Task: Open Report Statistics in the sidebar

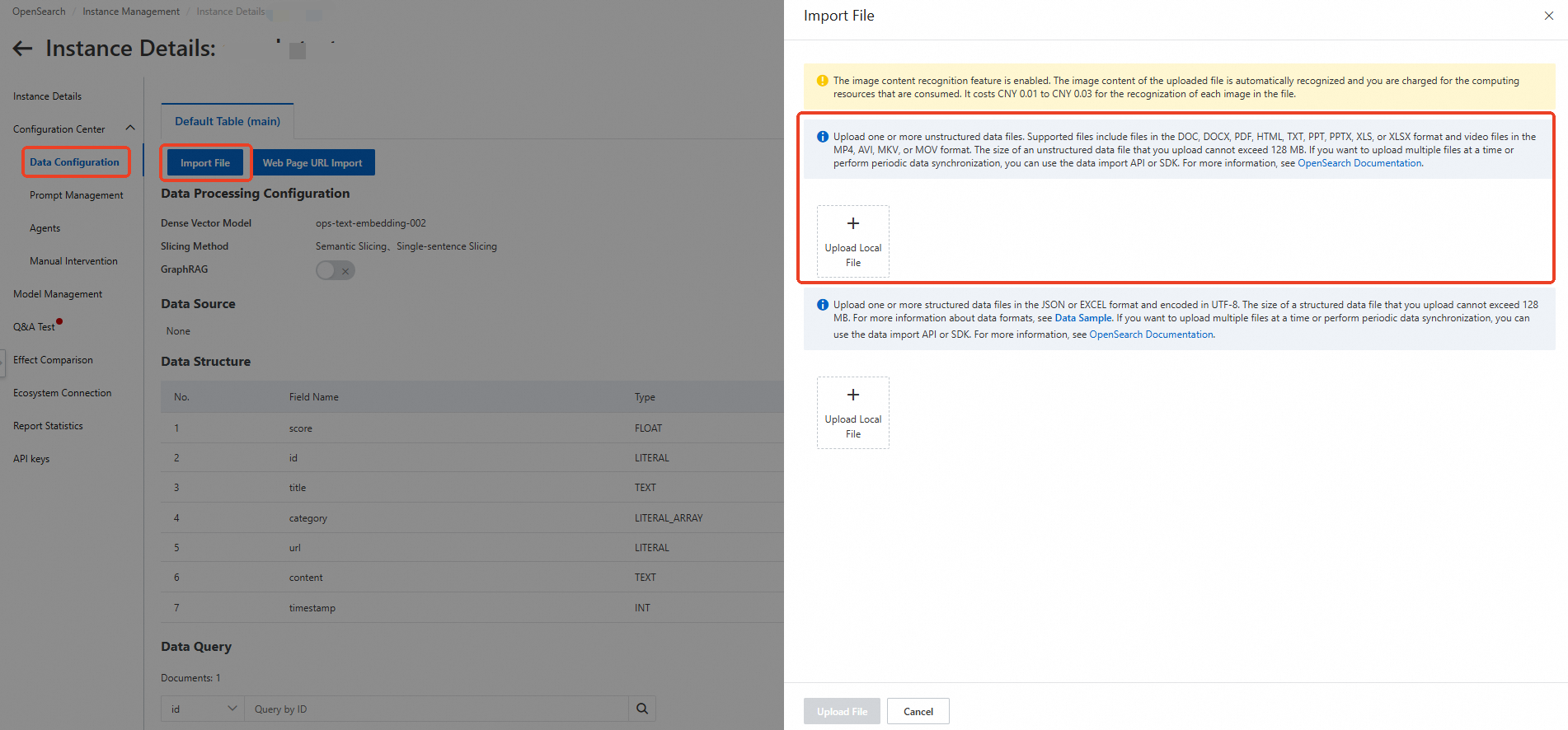Action: point(48,426)
